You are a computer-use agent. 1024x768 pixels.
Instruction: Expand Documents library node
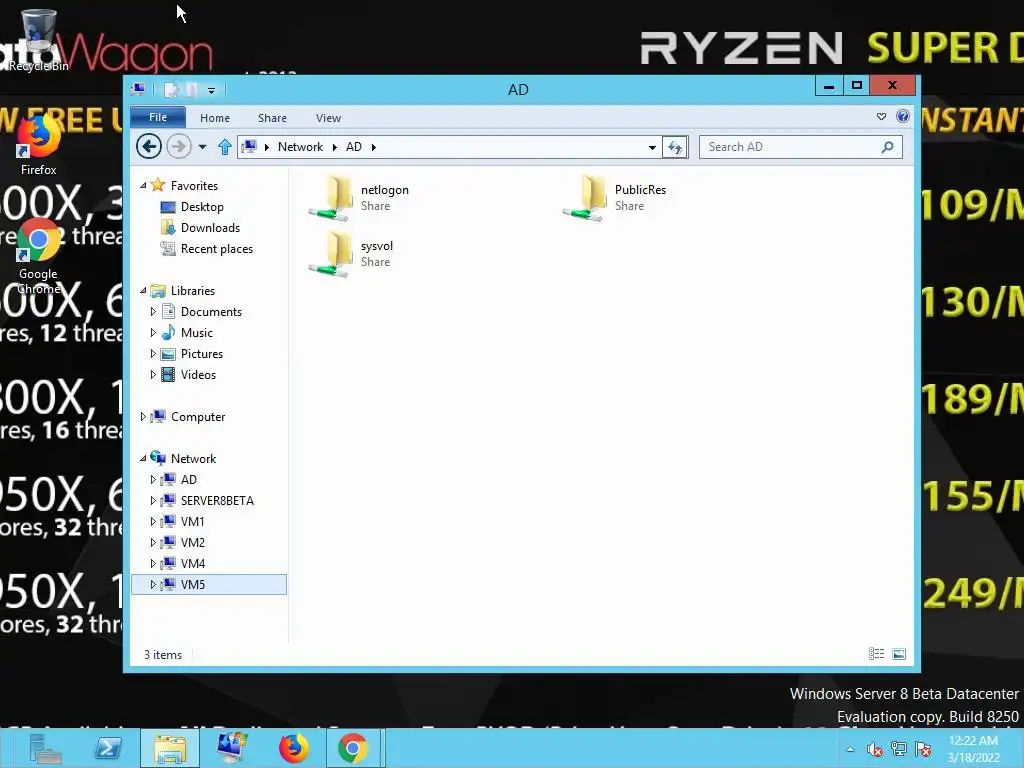tap(153, 312)
